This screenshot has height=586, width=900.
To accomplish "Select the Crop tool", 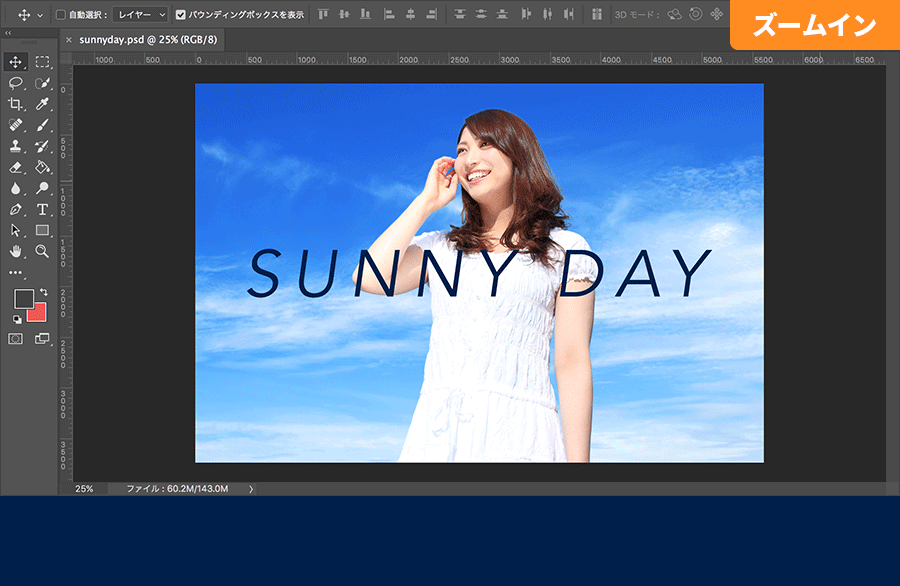I will 16,104.
